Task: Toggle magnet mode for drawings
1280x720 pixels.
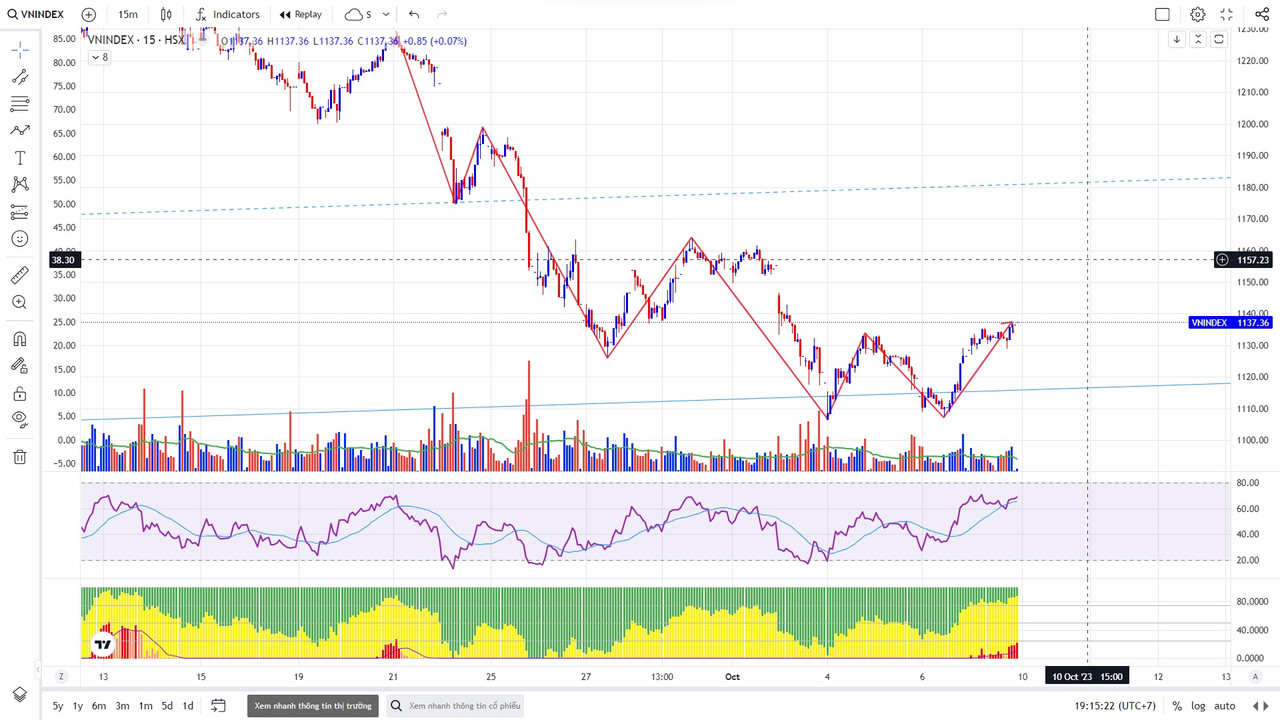Action: point(20,339)
